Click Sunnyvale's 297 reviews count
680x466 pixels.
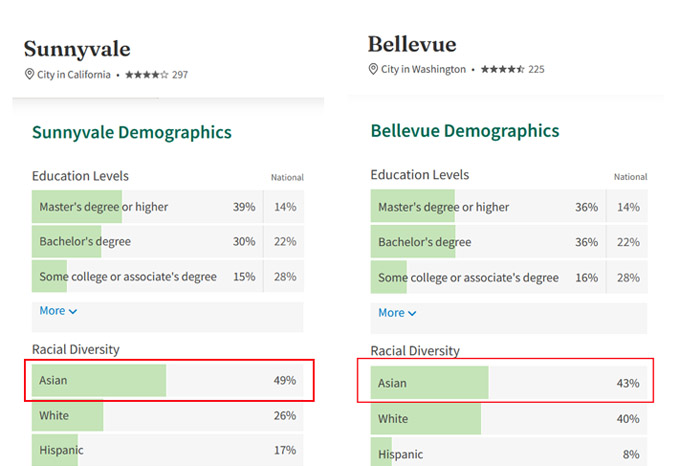point(180,75)
